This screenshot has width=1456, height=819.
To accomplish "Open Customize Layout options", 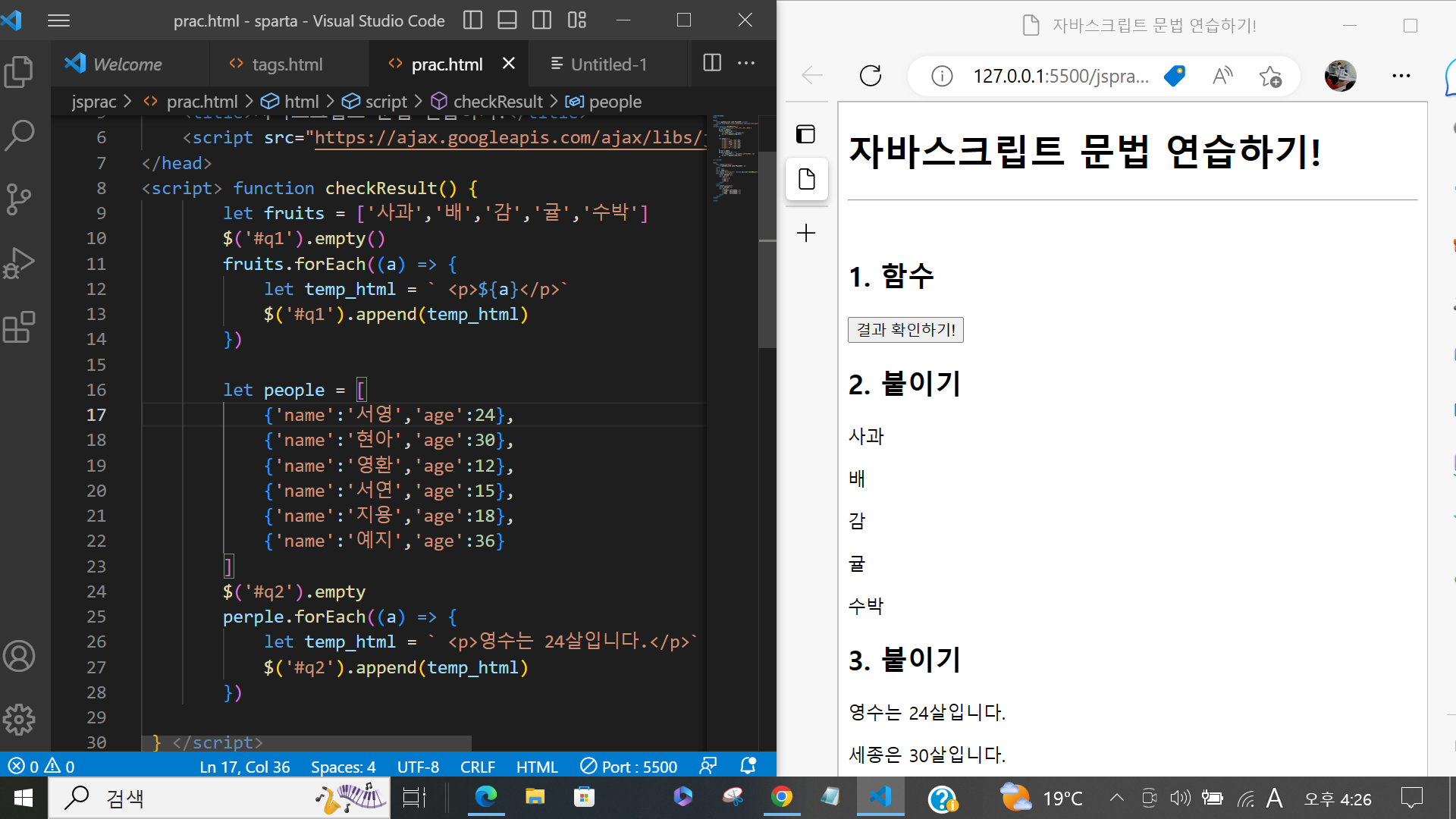I will click(577, 20).
